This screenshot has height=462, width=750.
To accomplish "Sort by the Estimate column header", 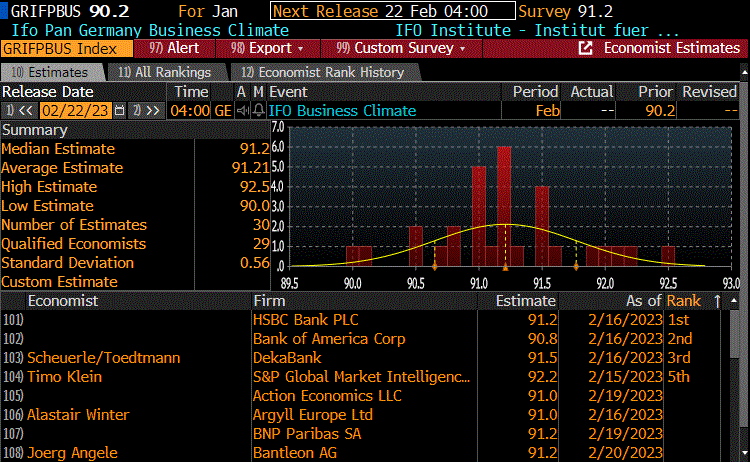I will point(526,301).
